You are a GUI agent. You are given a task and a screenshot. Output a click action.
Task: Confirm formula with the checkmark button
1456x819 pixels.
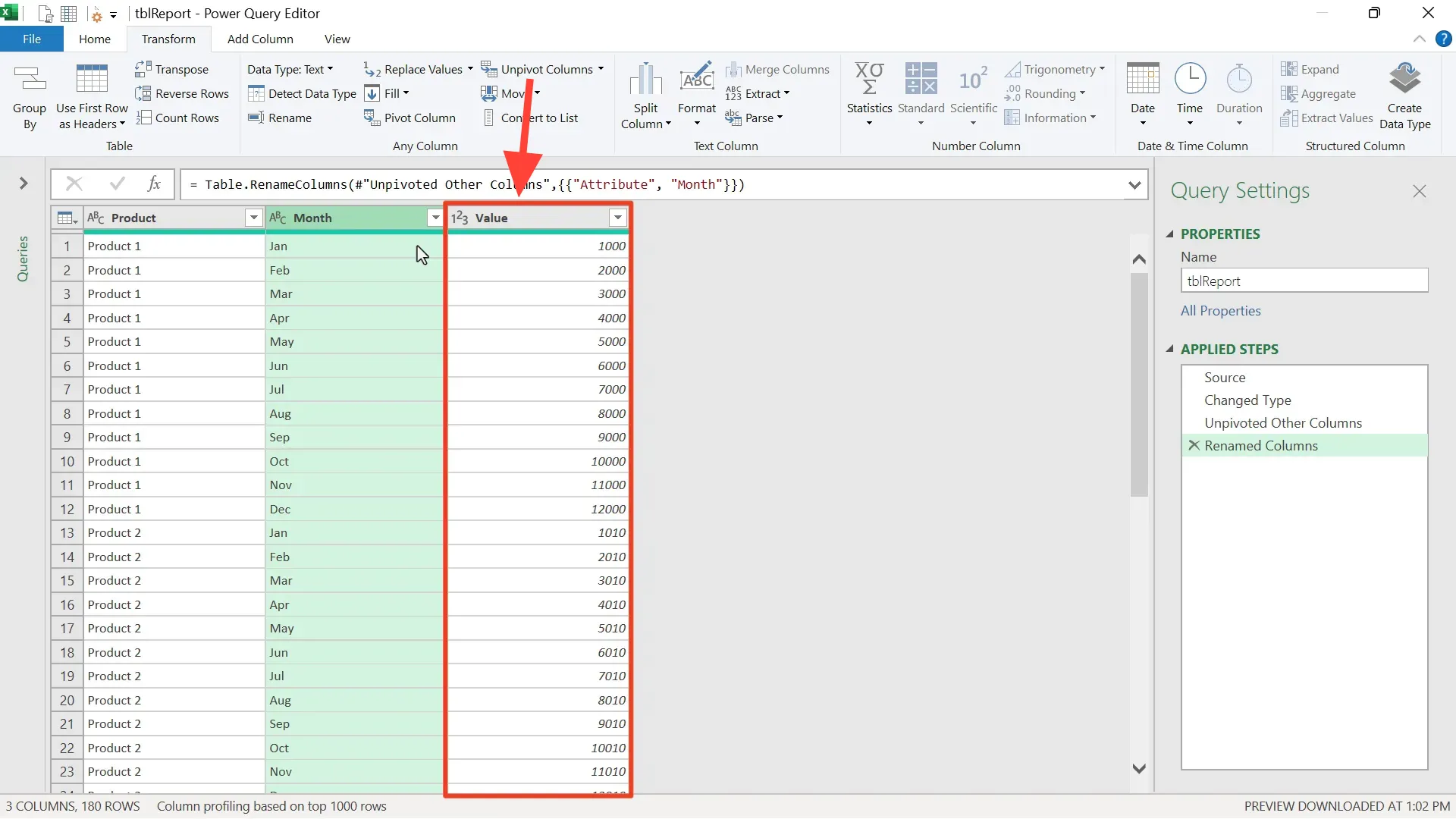(117, 184)
